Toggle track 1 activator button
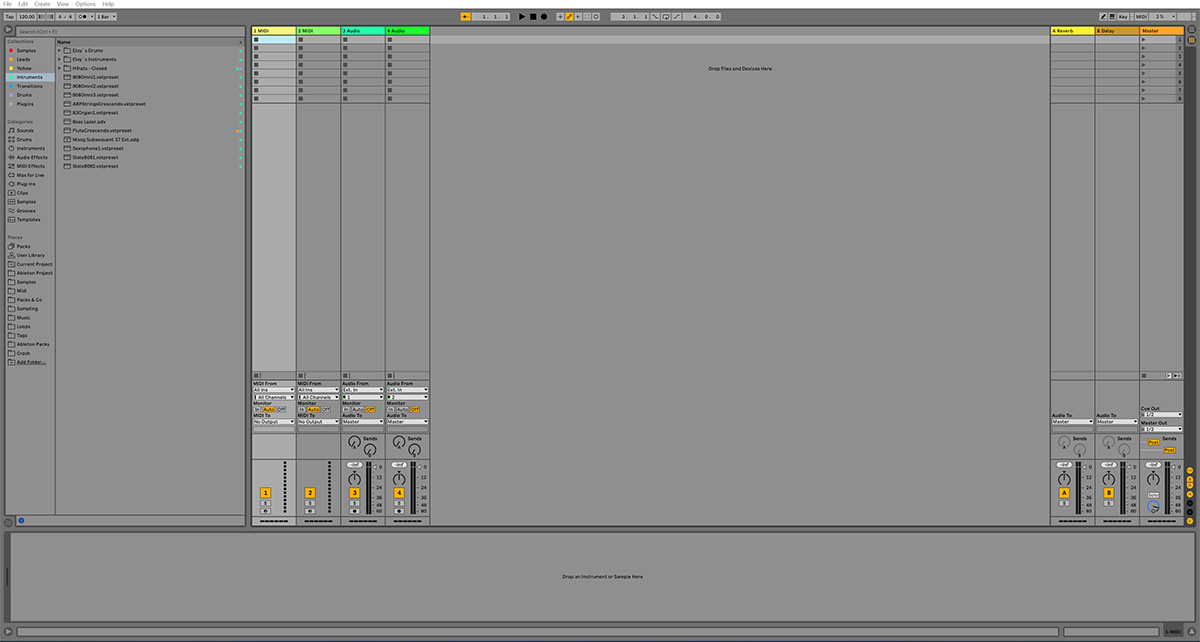This screenshot has width=1200, height=642. (x=265, y=493)
